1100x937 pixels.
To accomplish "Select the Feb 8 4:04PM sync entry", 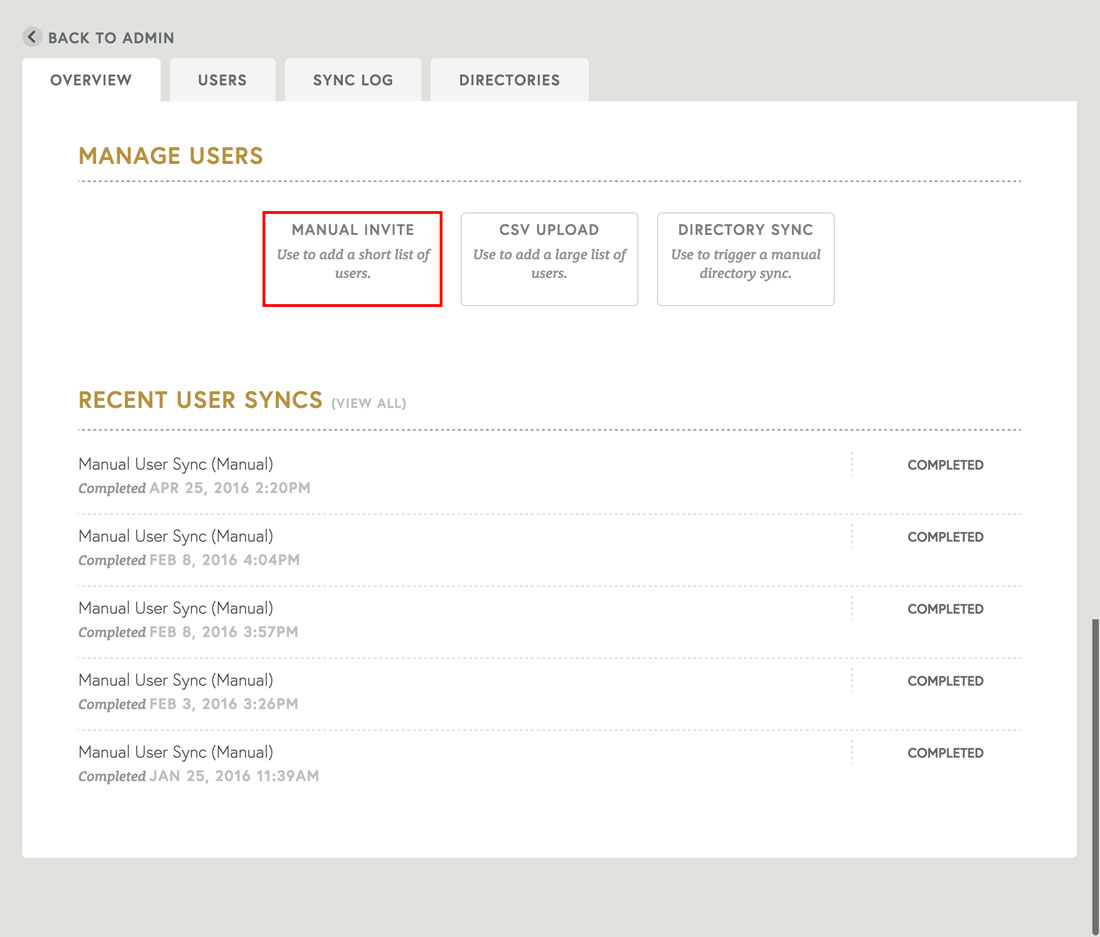I will pyautogui.click(x=176, y=536).
